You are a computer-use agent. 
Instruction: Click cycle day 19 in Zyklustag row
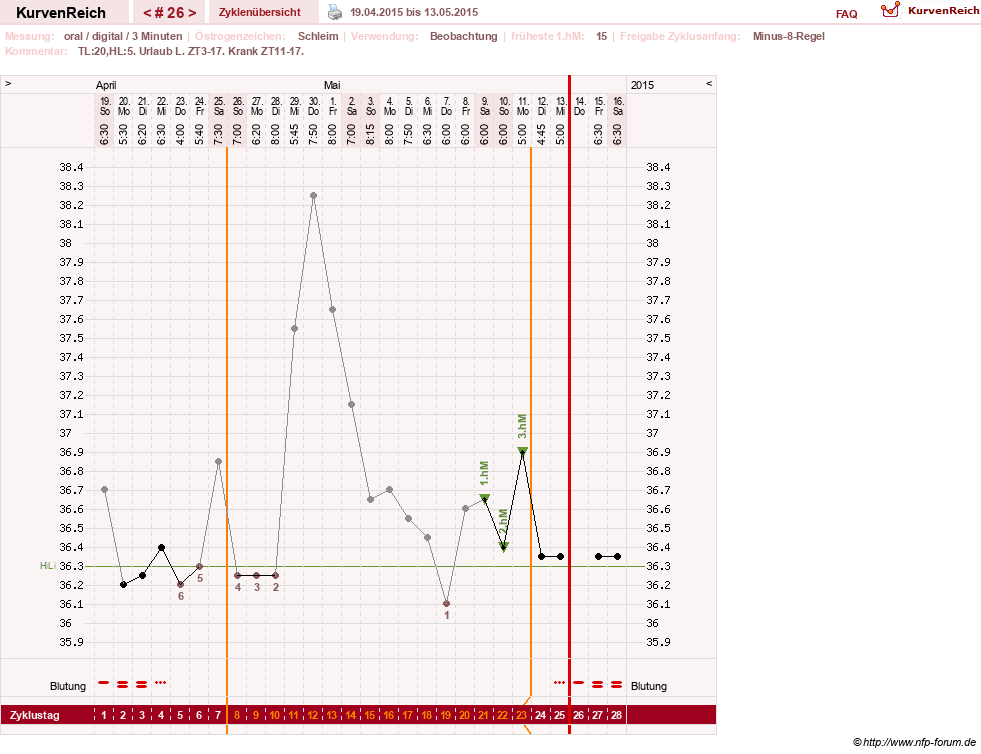click(446, 715)
